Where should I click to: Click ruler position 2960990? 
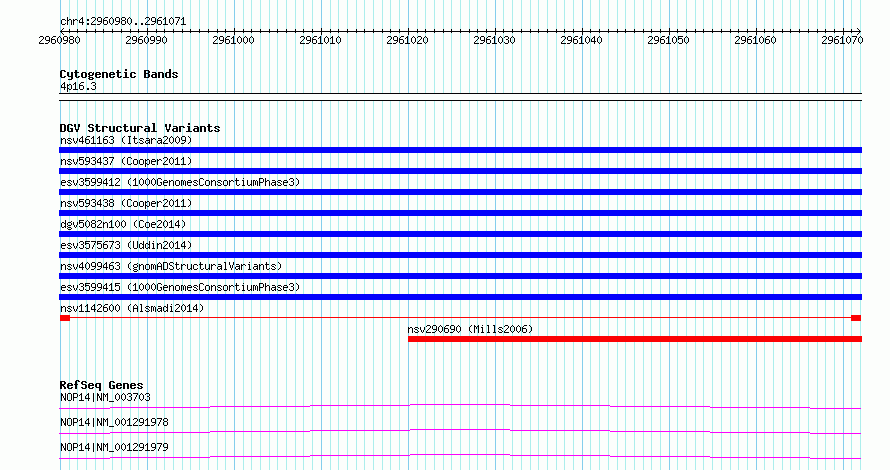(x=146, y=40)
